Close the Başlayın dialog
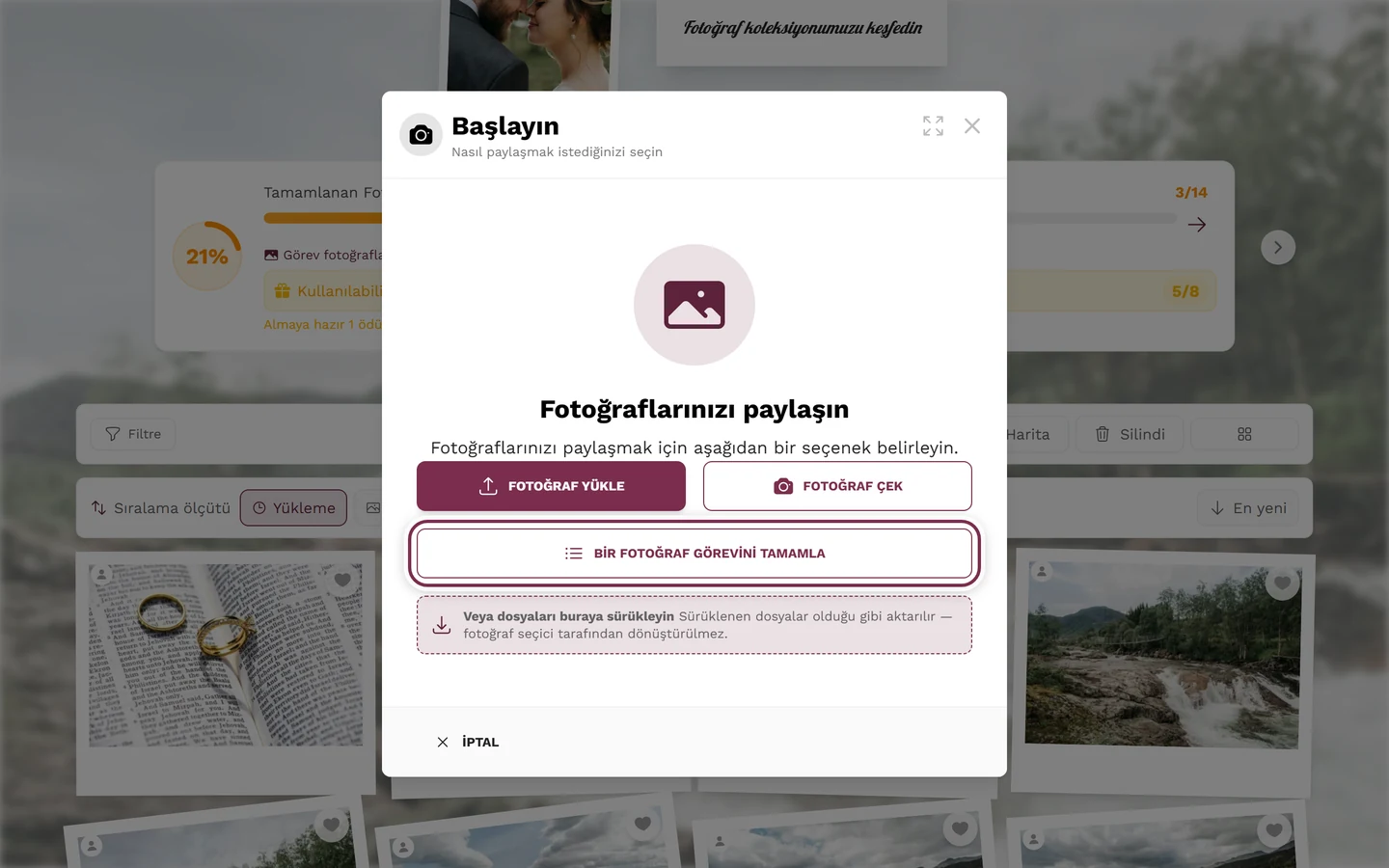 (972, 126)
